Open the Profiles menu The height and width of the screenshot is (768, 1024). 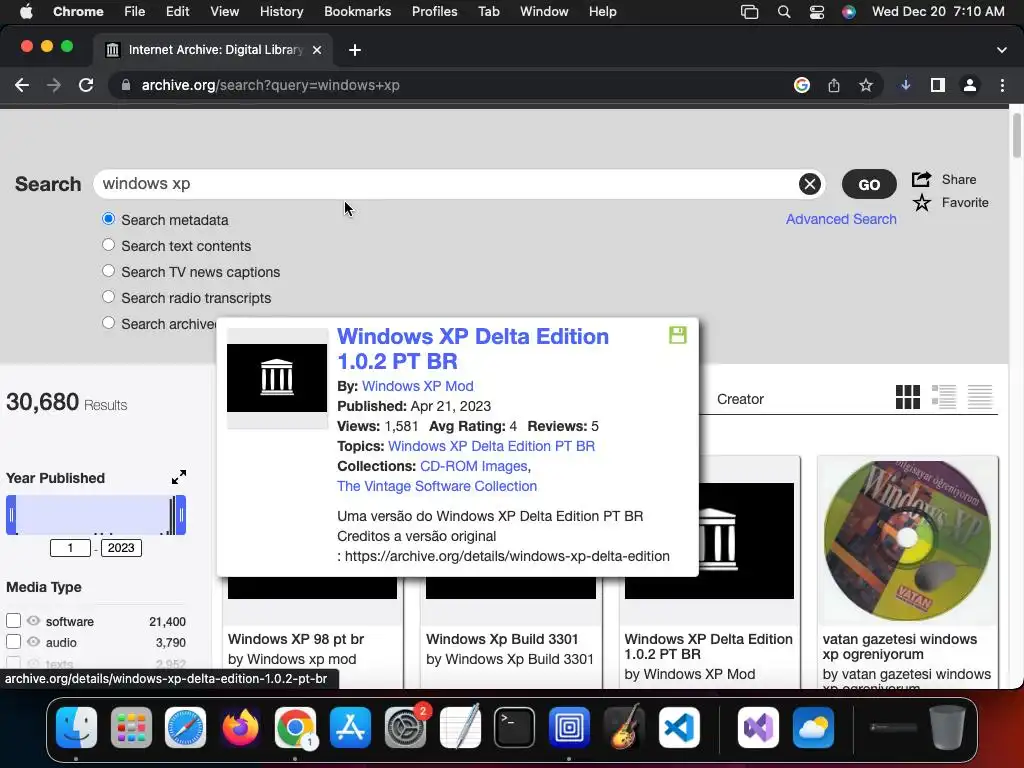[x=434, y=11]
